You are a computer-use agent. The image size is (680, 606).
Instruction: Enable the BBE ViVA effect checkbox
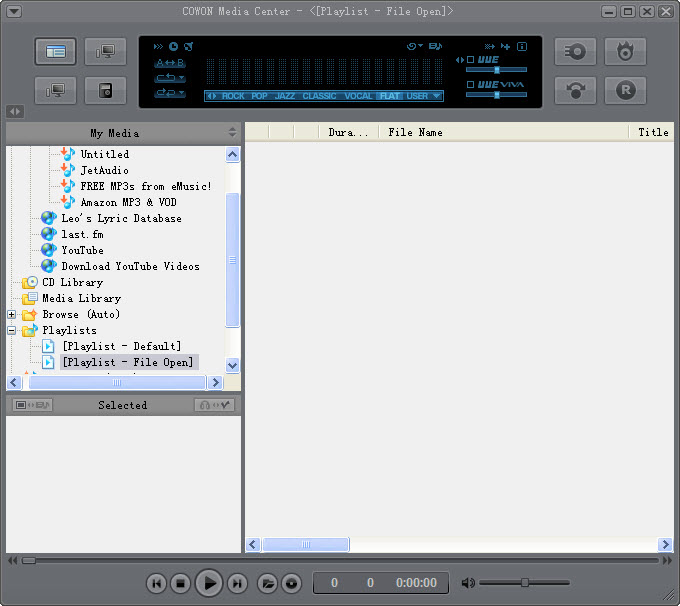click(471, 85)
